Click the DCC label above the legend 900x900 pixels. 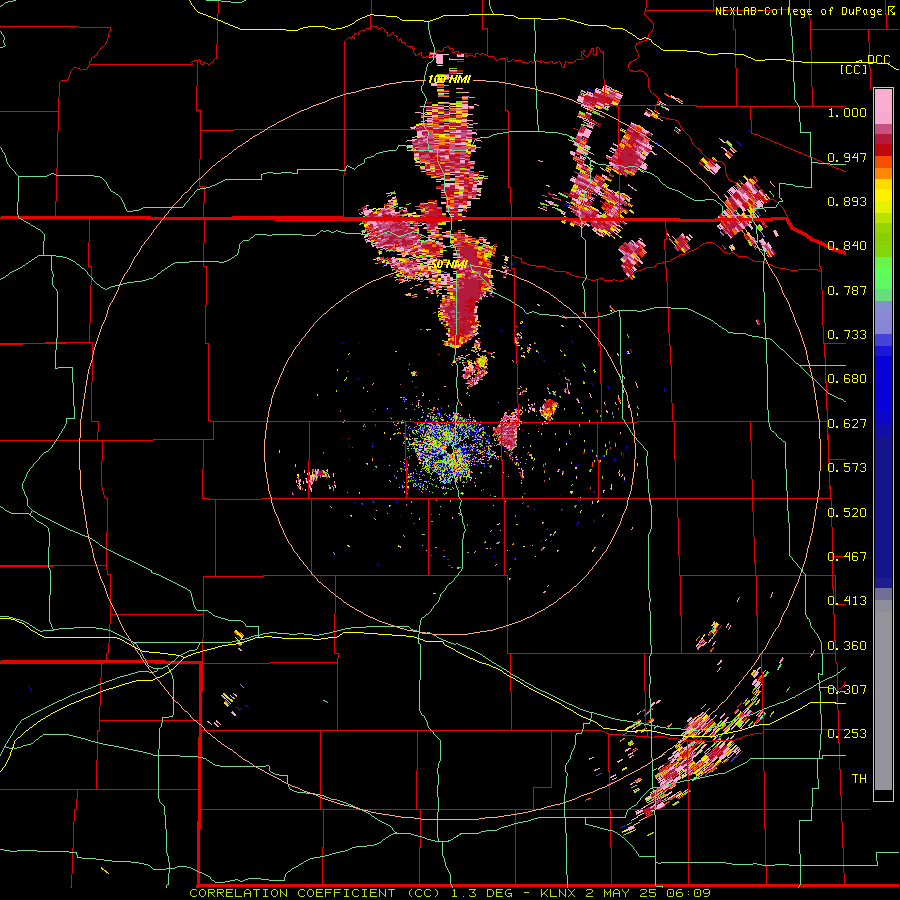tap(878, 60)
